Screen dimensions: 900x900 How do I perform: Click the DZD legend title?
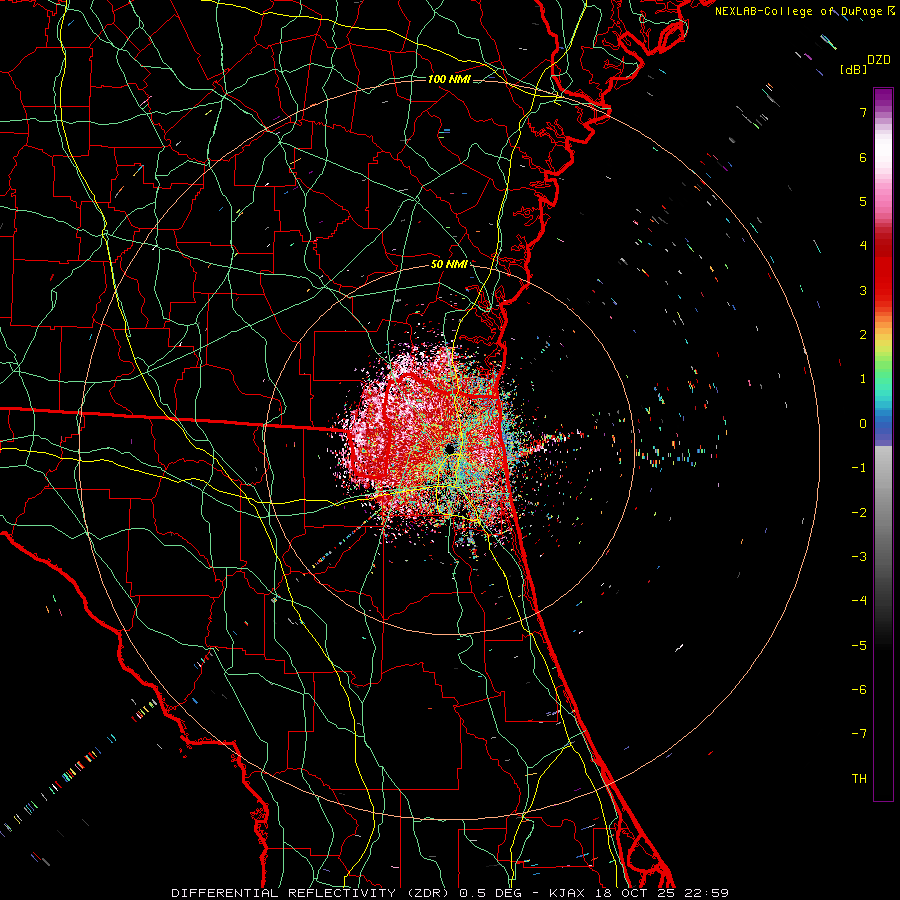click(x=878, y=60)
